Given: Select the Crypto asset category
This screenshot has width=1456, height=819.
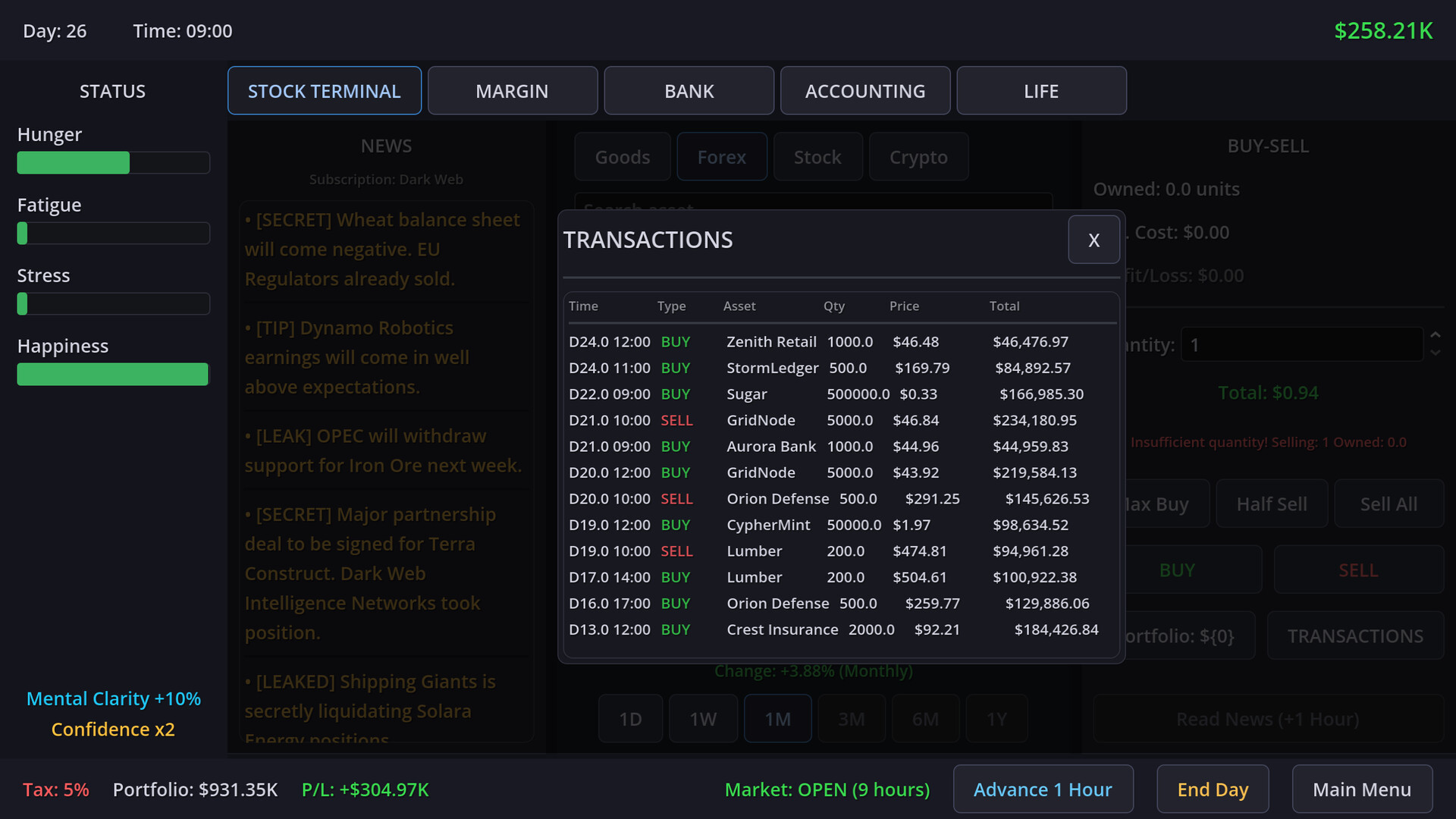Looking at the screenshot, I should tap(918, 157).
